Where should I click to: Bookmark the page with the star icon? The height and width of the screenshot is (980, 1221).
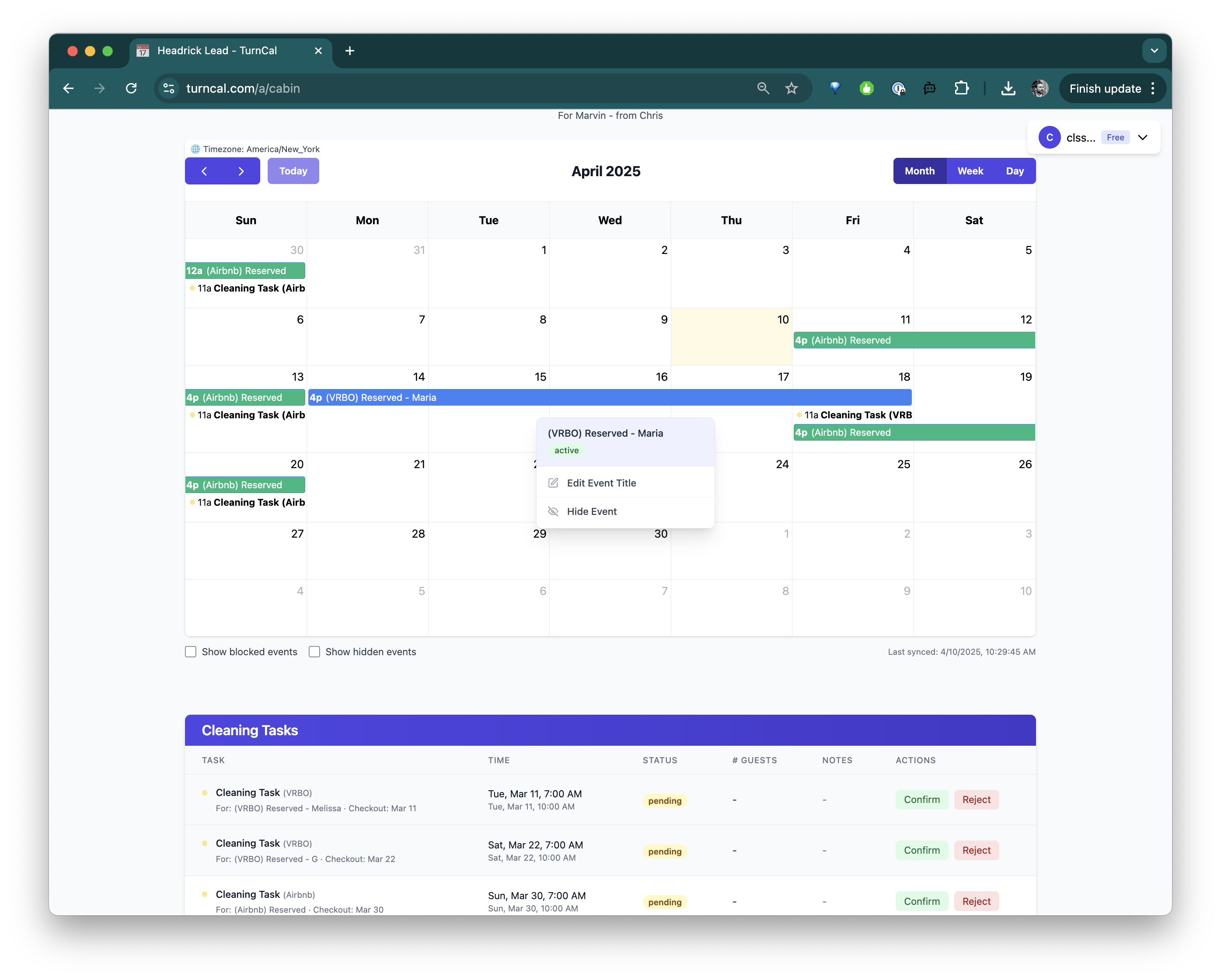tap(791, 88)
